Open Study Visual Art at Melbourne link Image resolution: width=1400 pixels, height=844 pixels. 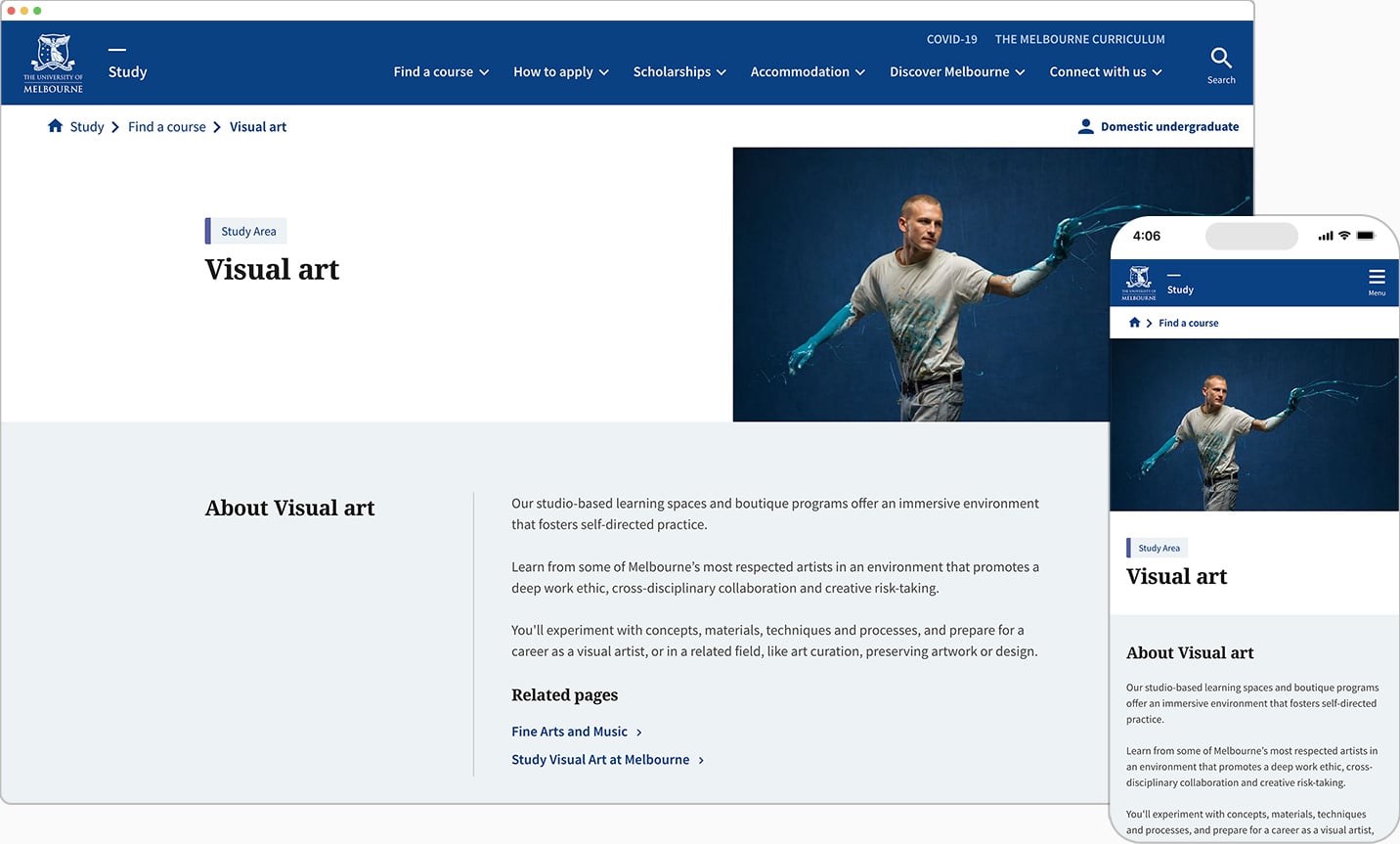(x=600, y=760)
